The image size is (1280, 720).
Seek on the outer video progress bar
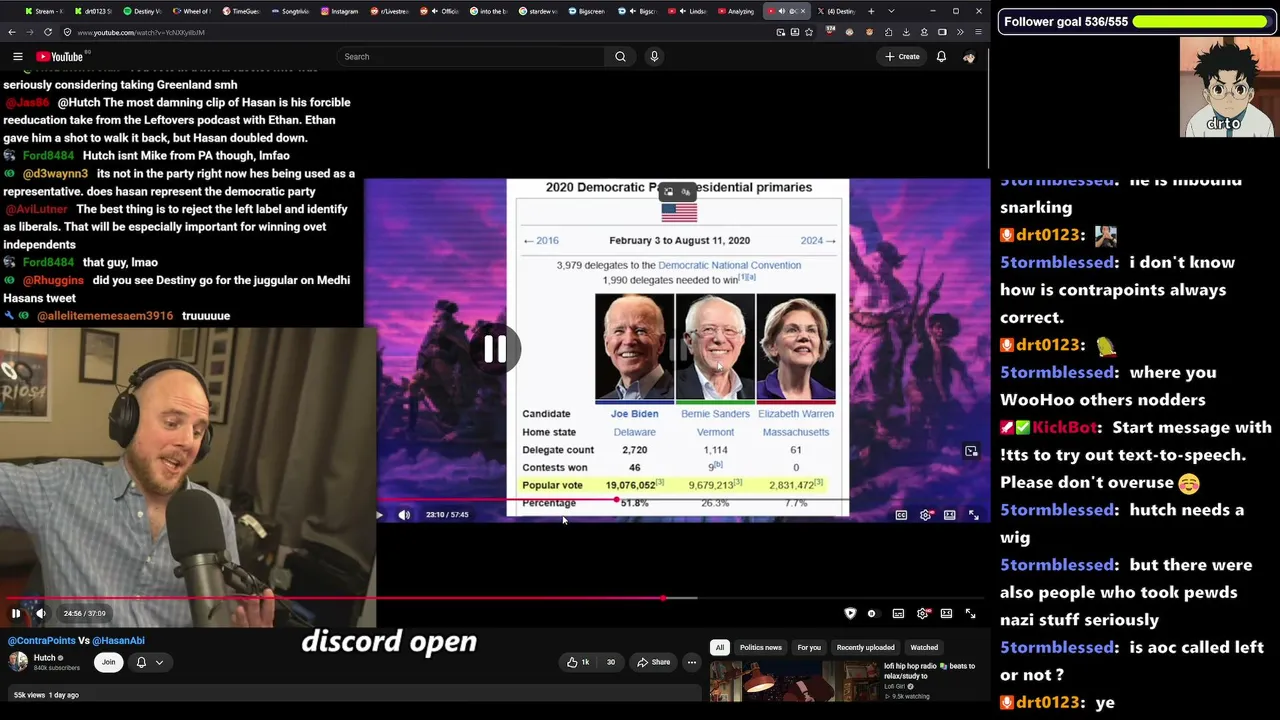496,599
